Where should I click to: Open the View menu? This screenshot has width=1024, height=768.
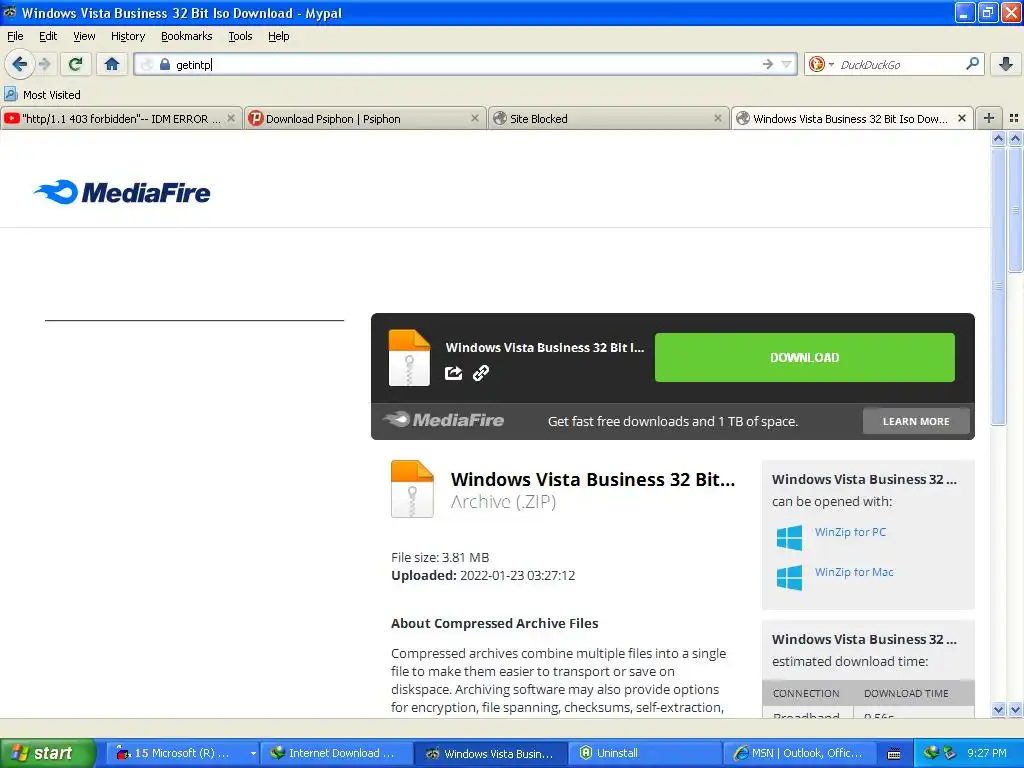tap(84, 36)
